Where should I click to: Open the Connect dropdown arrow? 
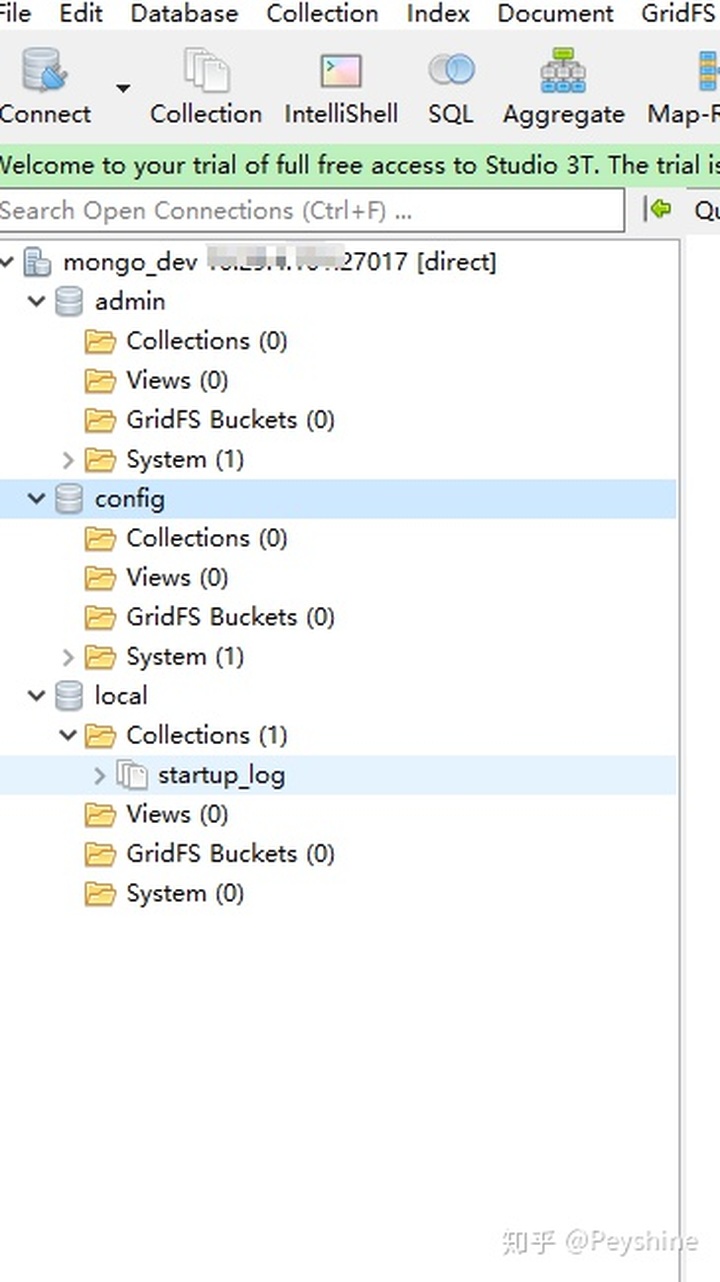[x=123, y=88]
